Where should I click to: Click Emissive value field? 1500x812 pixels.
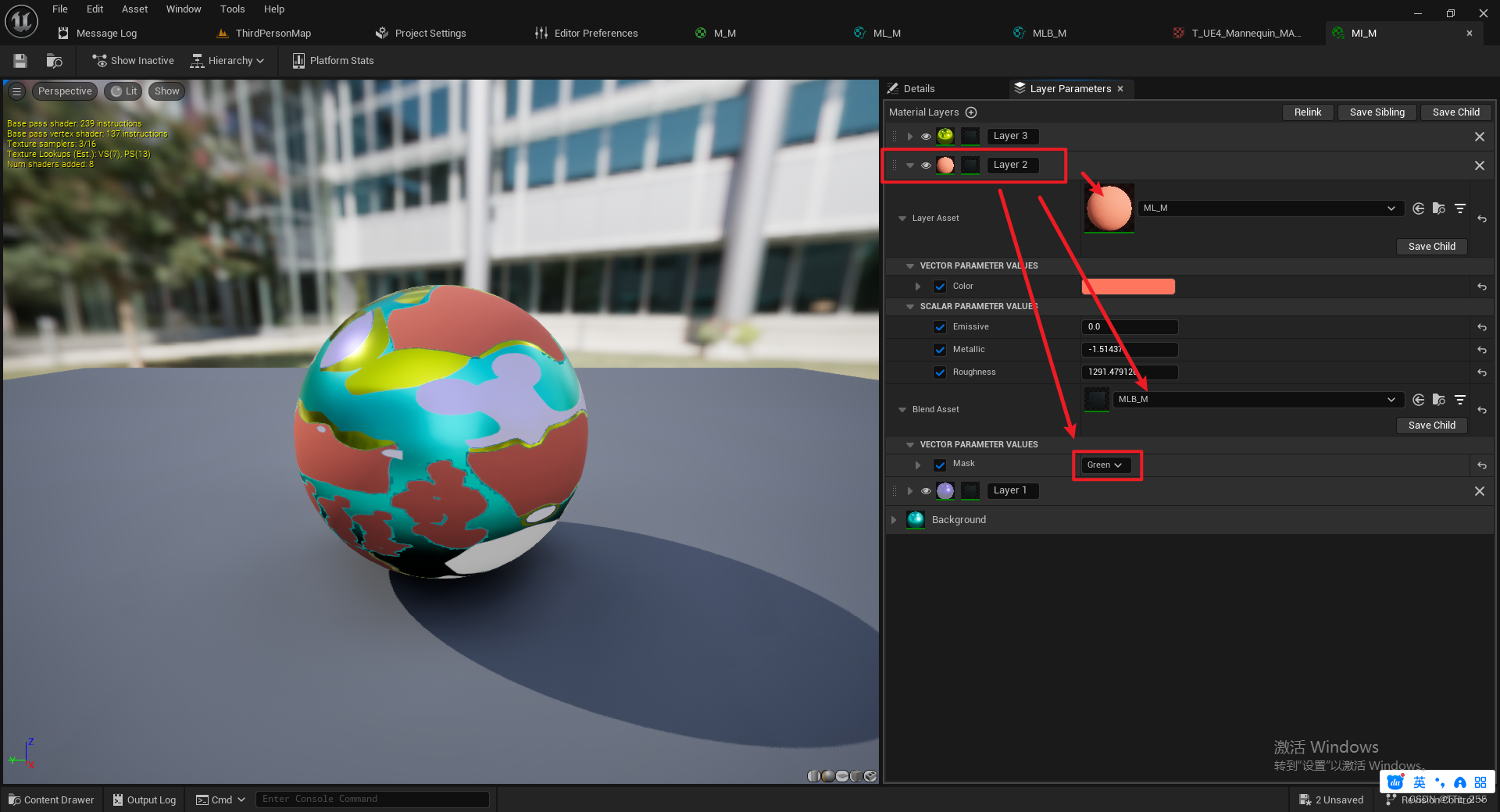pyautogui.click(x=1130, y=327)
